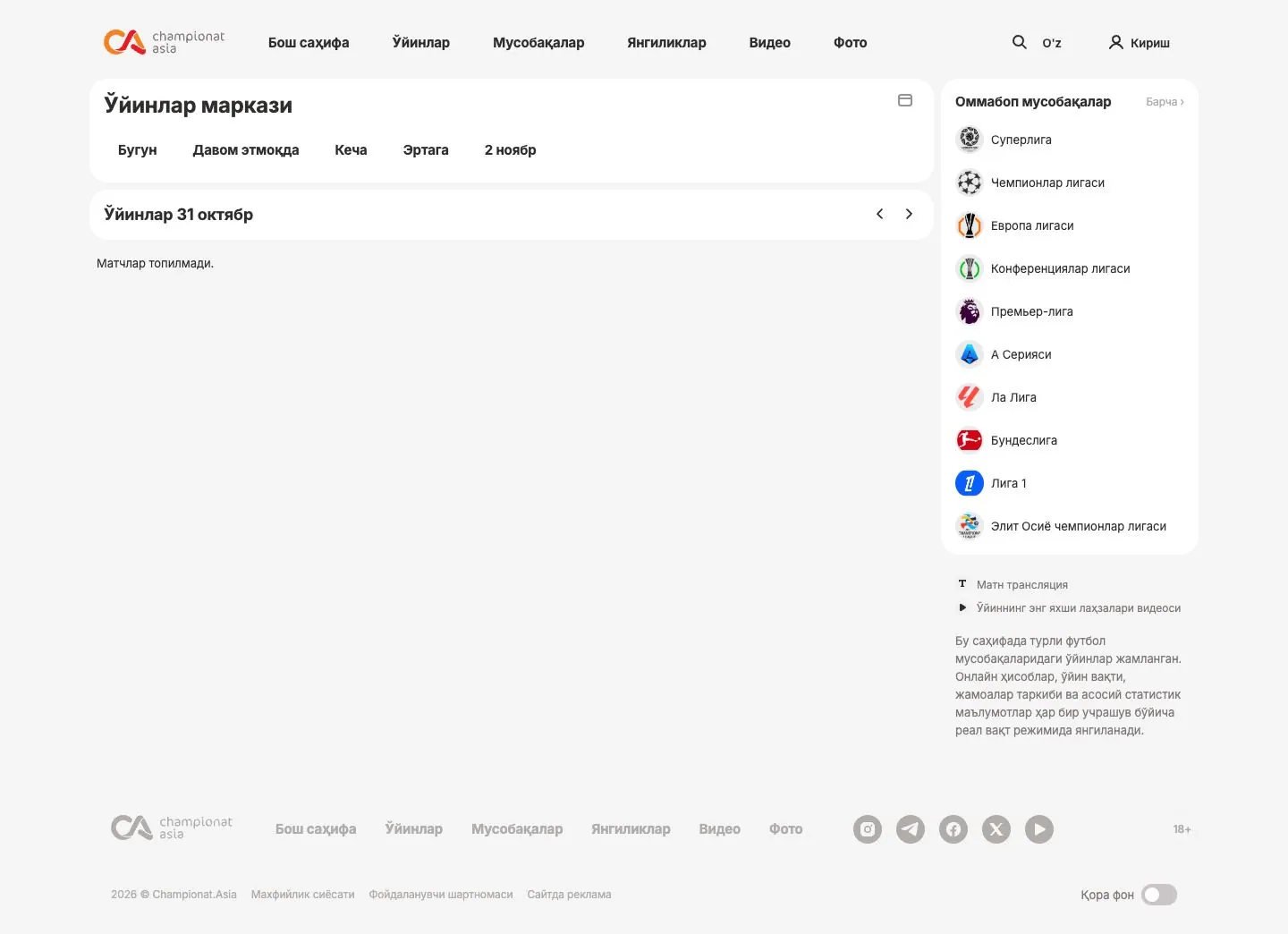The width and height of the screenshot is (1288, 934).
Task: Click the Кириш login button
Action: click(1140, 43)
